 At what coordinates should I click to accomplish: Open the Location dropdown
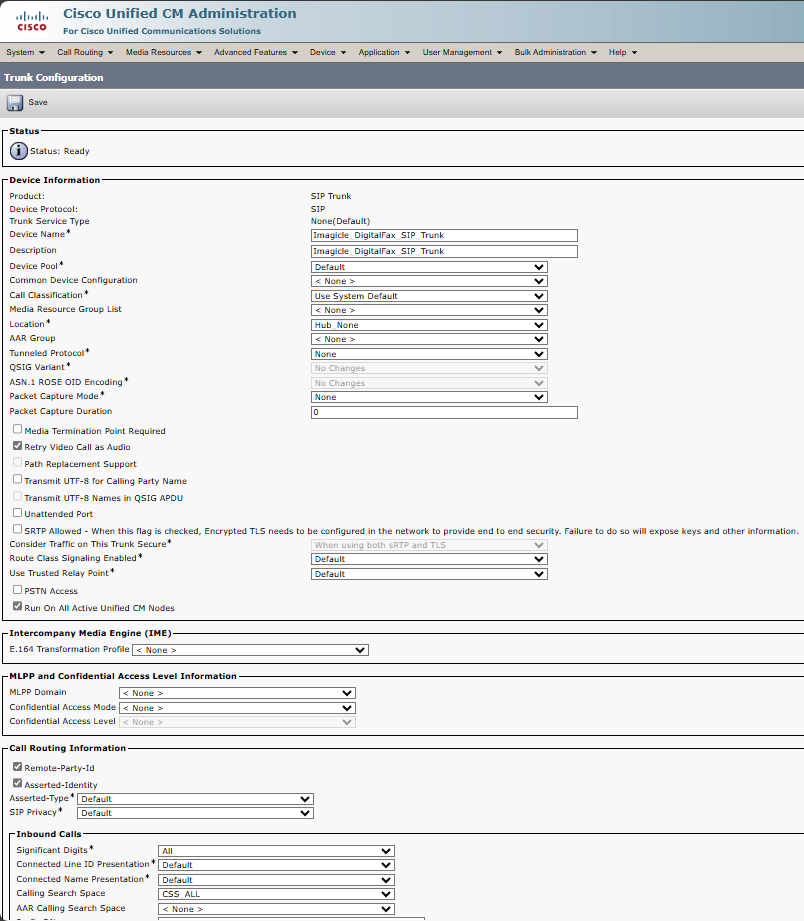click(429, 325)
